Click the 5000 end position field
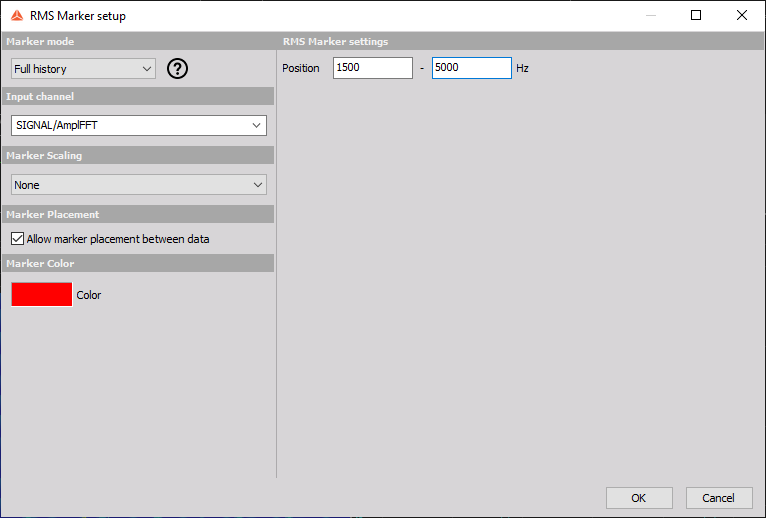This screenshot has width=766, height=518. click(472, 68)
